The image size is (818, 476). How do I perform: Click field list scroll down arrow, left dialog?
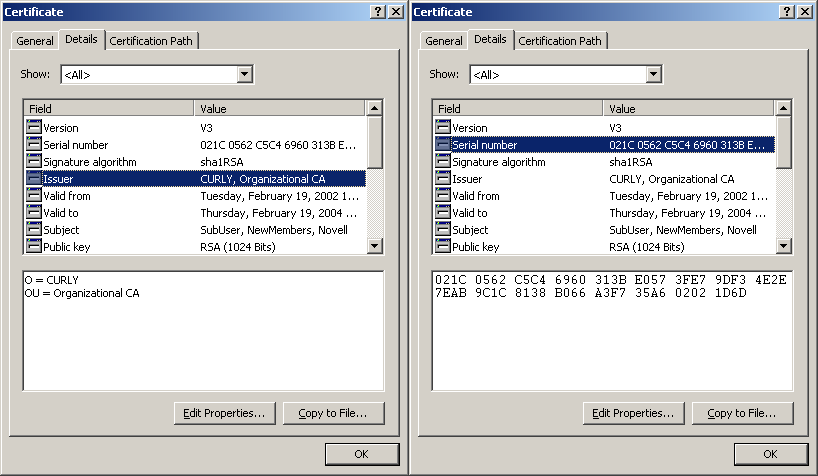375,246
